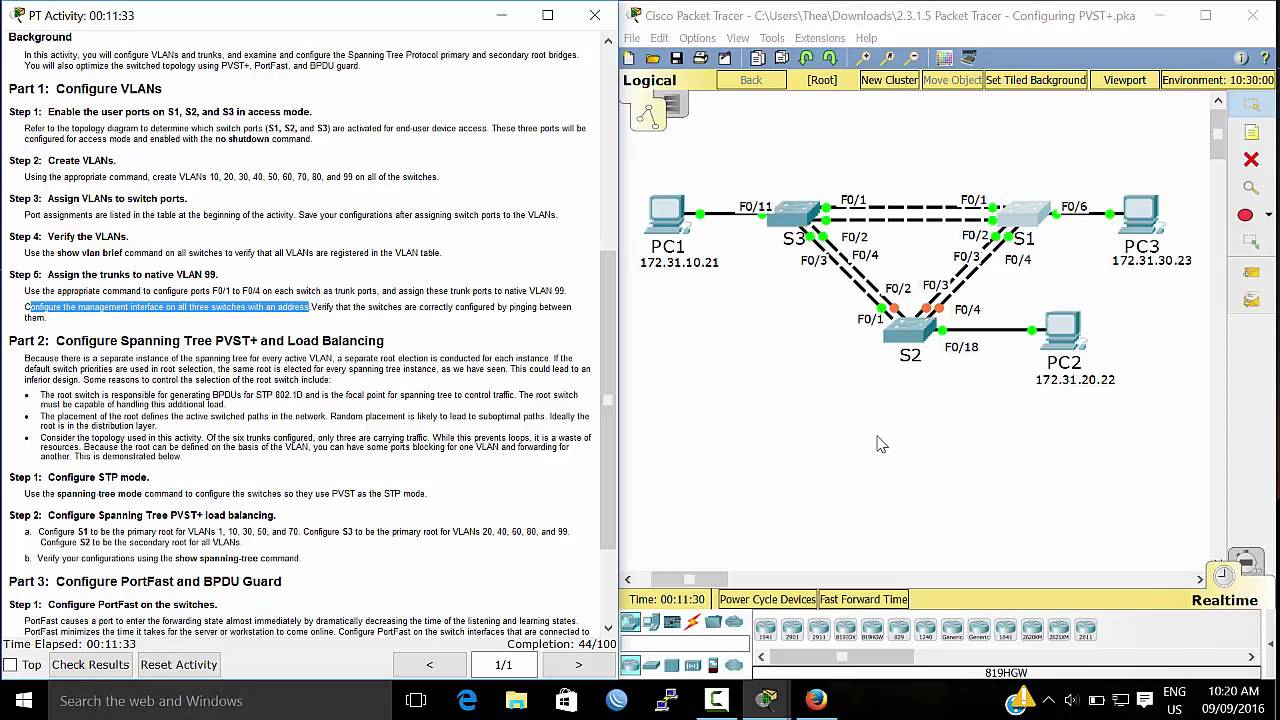The height and width of the screenshot is (720, 1280).
Task: Click the Environment: 10:30:00 button
Action: pyautogui.click(x=1218, y=80)
